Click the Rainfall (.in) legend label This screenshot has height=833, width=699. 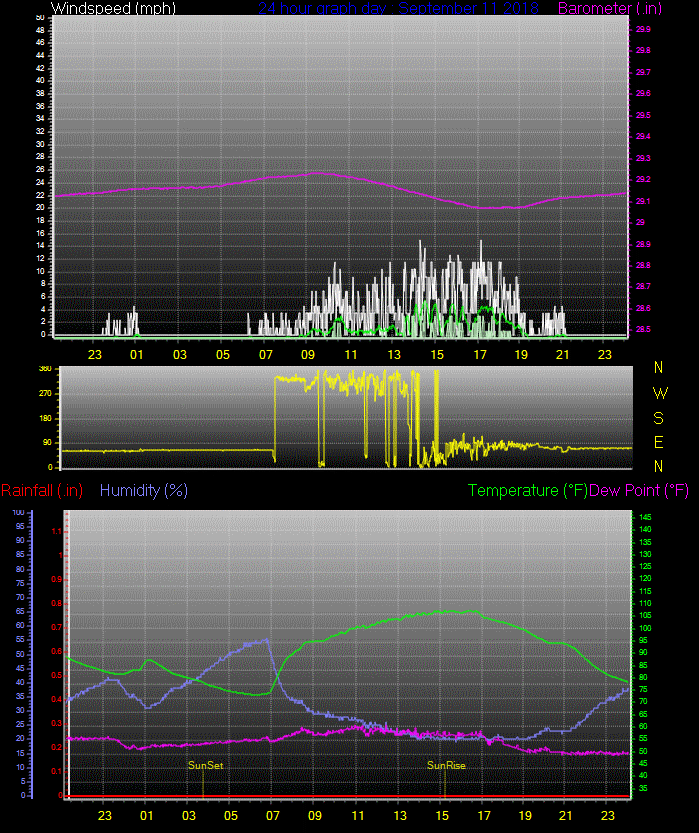point(42,490)
